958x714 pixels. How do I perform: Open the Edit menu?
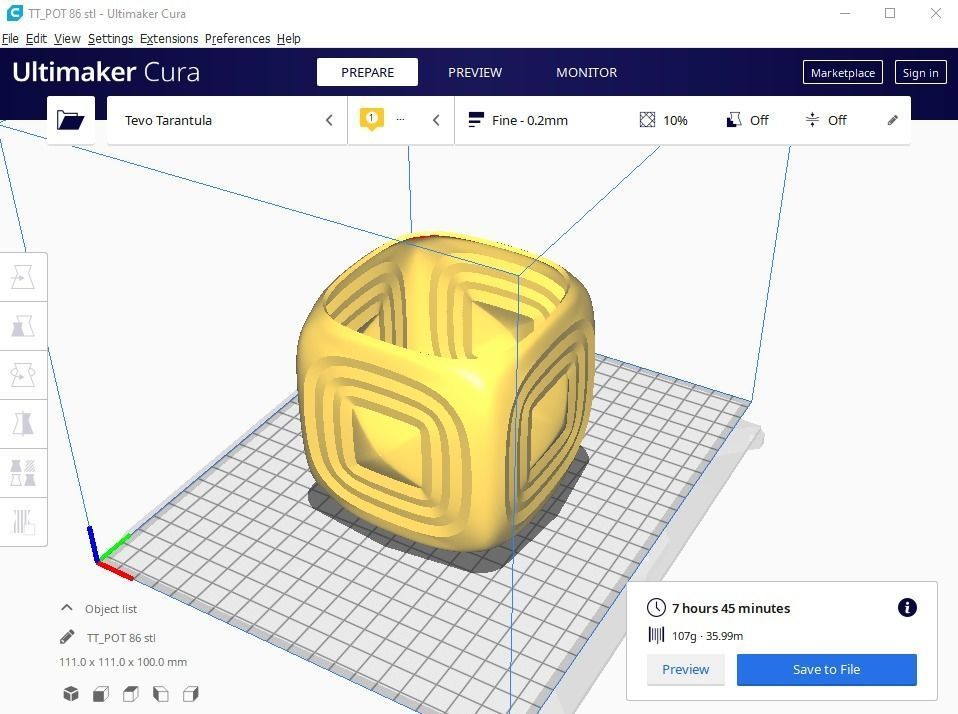pos(36,38)
